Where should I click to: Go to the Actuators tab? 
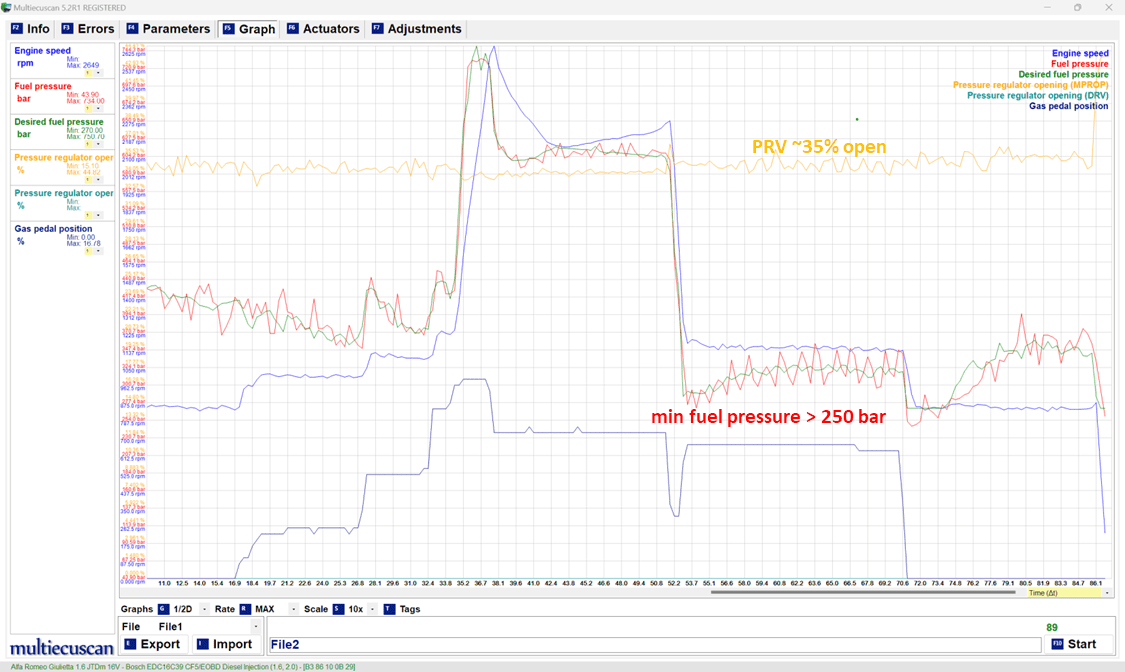click(x=323, y=29)
